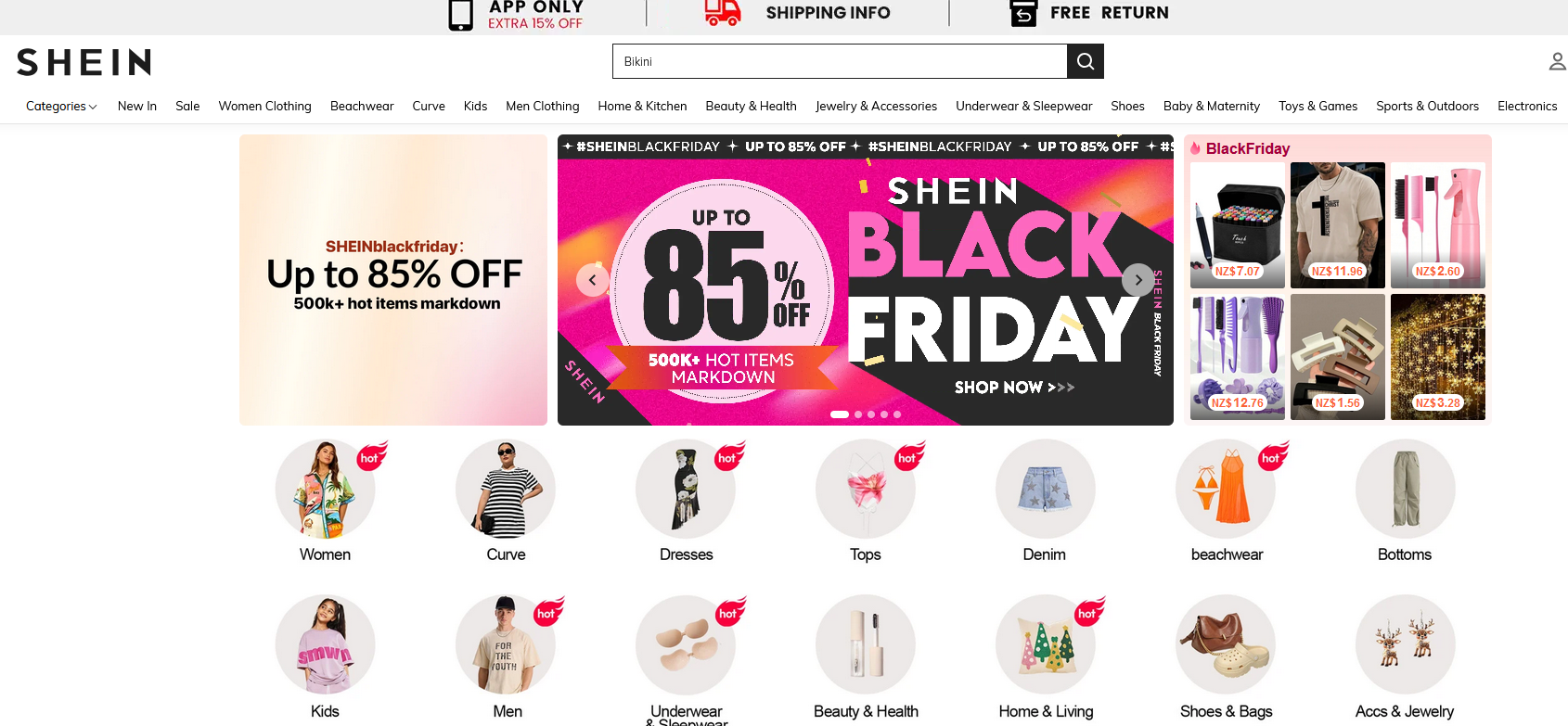This screenshot has width=1568, height=726.
Task: Click the shipping truck icon
Action: coord(723,12)
